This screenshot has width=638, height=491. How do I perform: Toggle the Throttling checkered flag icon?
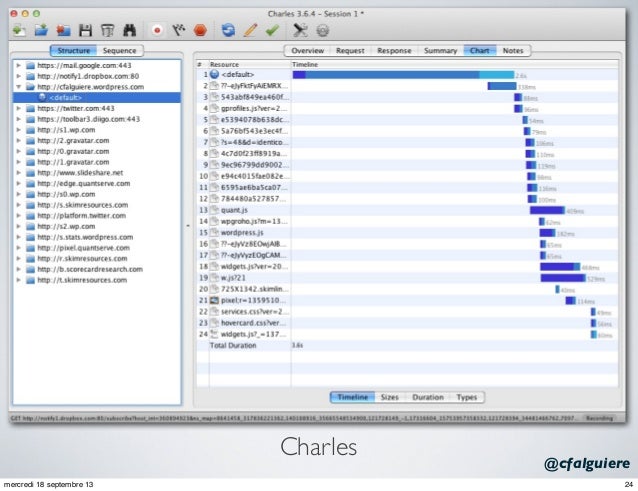tap(179, 30)
